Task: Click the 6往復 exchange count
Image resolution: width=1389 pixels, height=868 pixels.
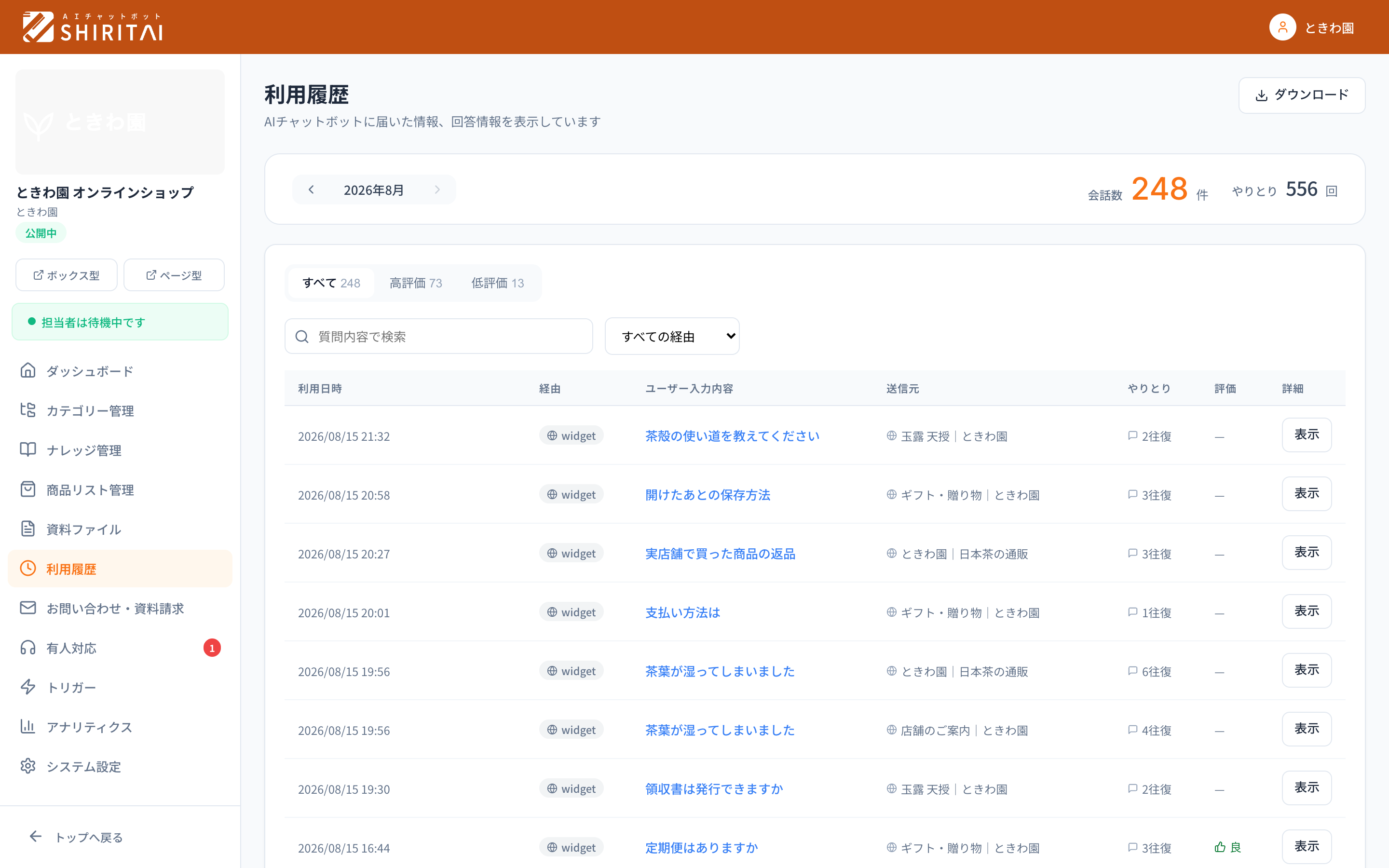Action: point(1150,672)
